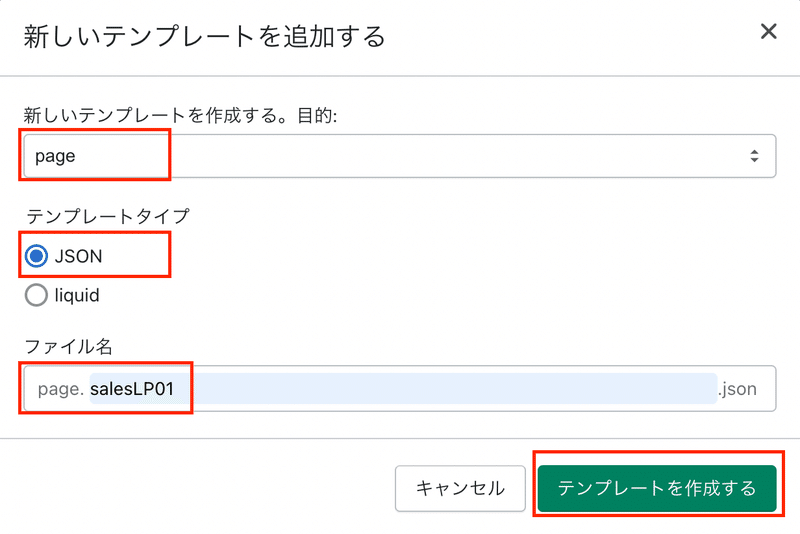
Task: Click the green テンプレートを作成する button
Action: pyautogui.click(x=657, y=488)
